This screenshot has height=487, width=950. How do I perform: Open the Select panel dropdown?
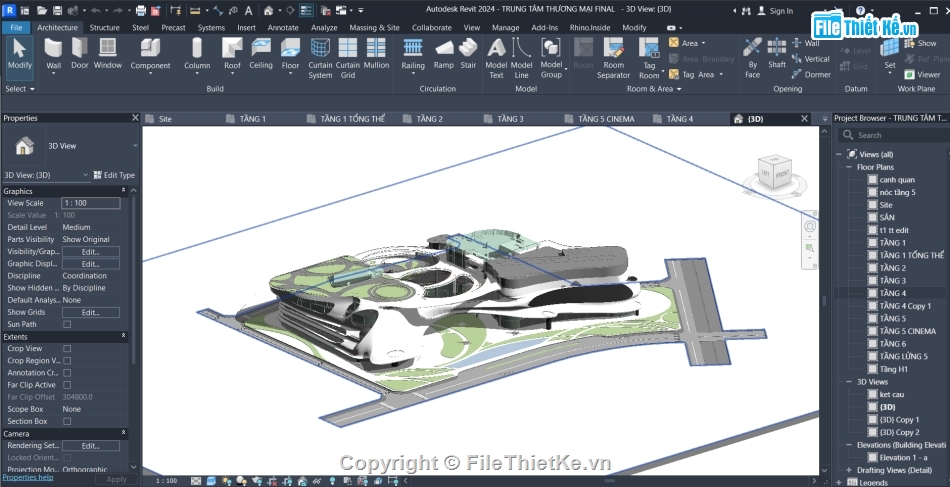tap(20, 88)
